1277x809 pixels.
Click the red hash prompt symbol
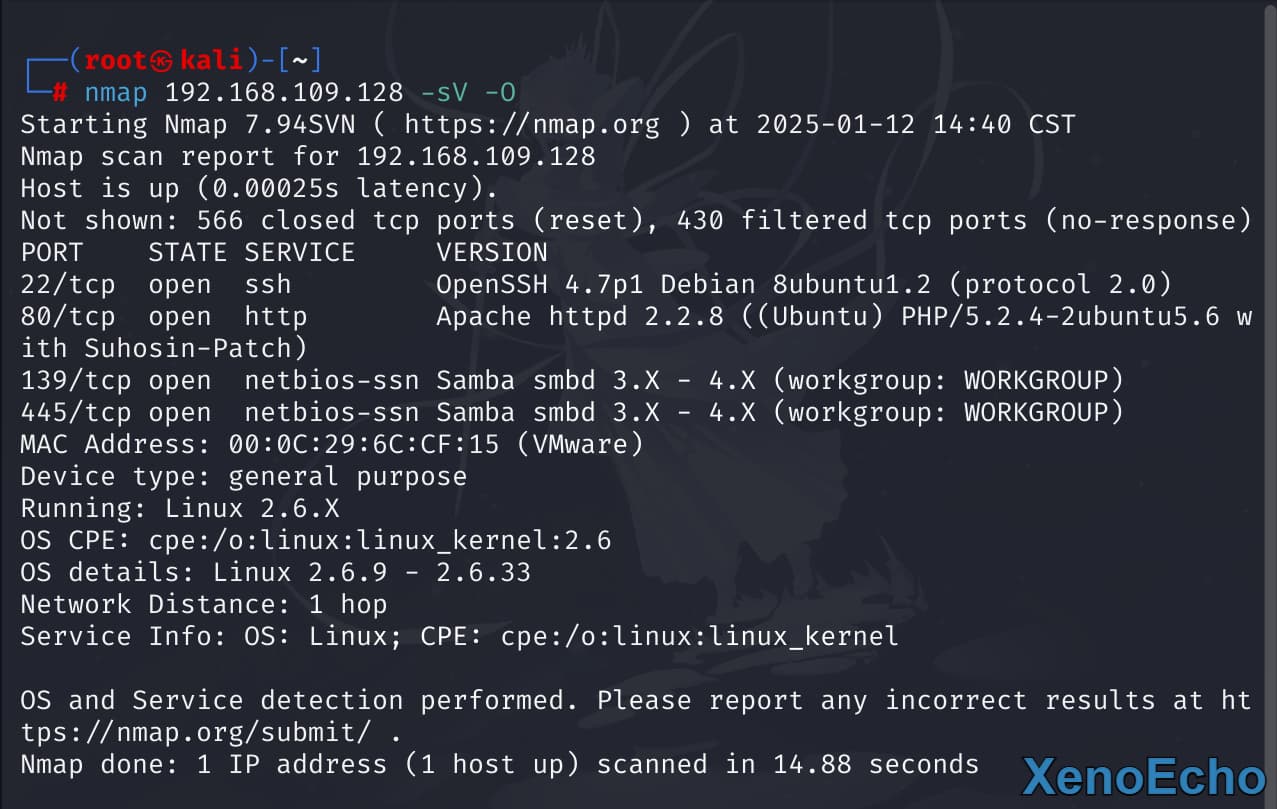pyautogui.click(x=60, y=93)
